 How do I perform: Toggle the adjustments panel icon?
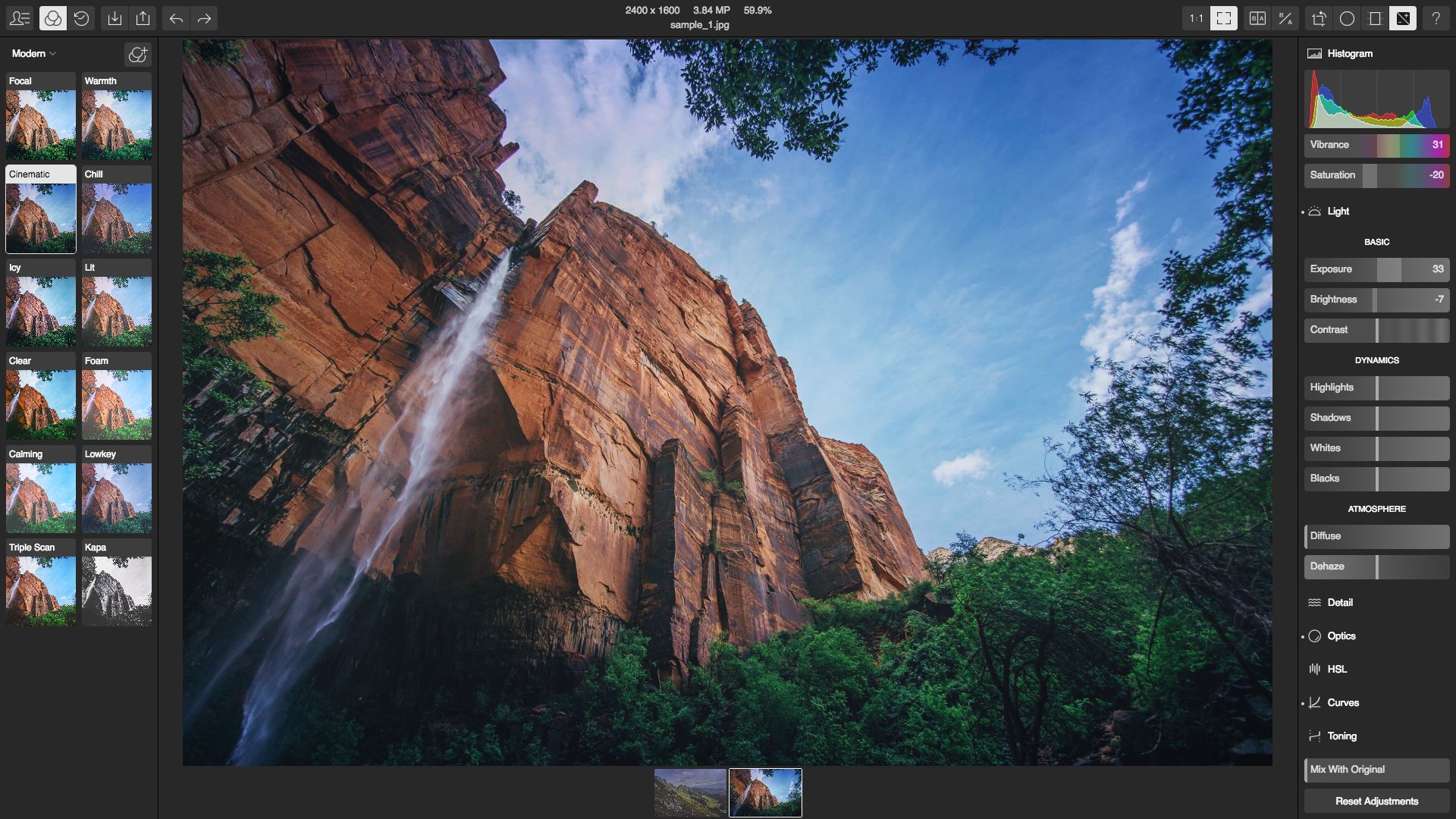(1403, 18)
